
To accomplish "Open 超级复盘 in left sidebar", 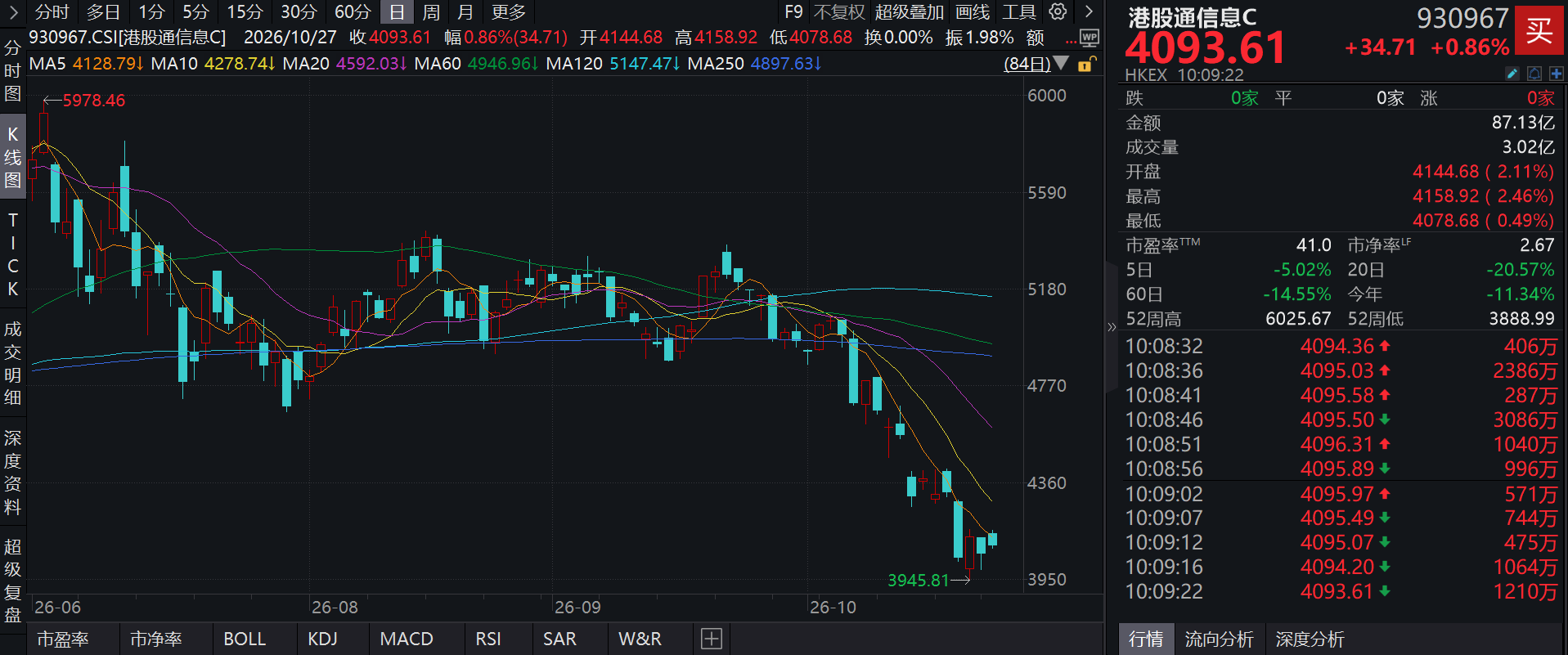I will (x=12, y=581).
